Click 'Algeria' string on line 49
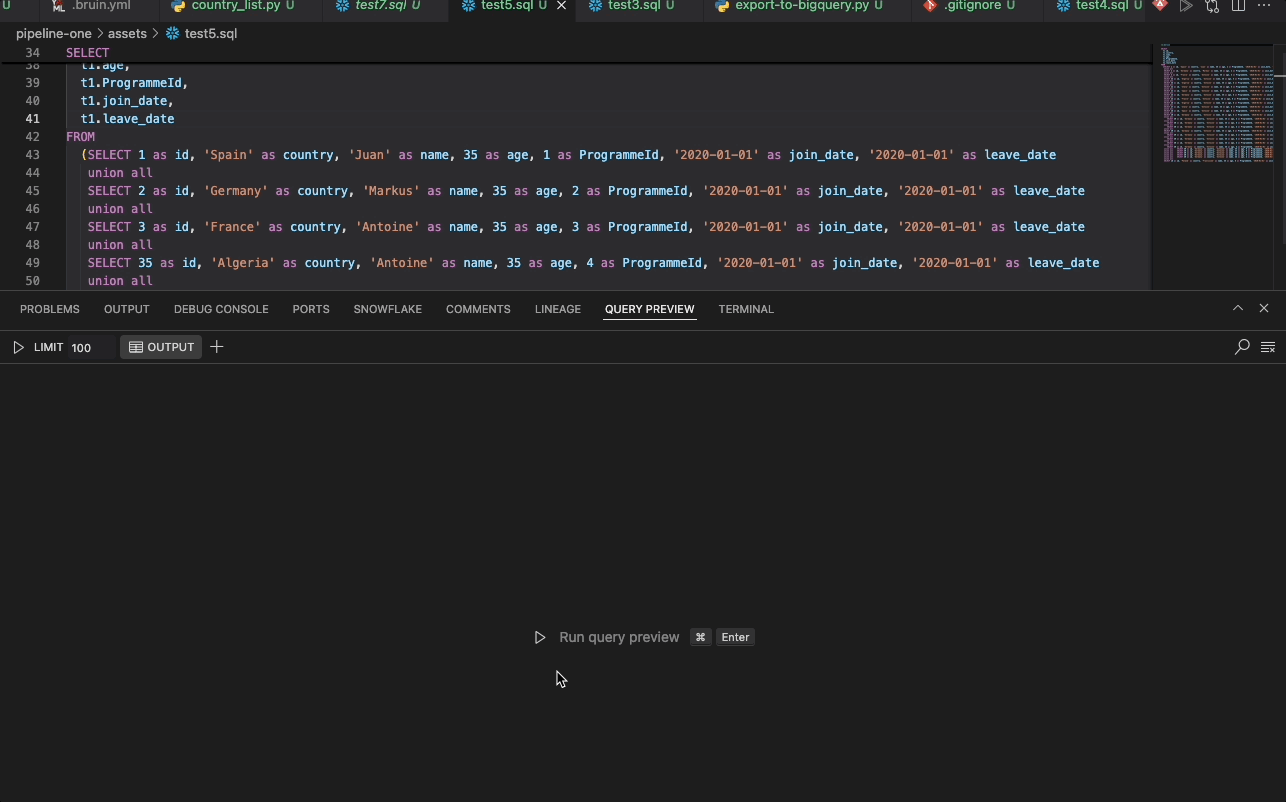The image size is (1286, 802). coord(243,263)
